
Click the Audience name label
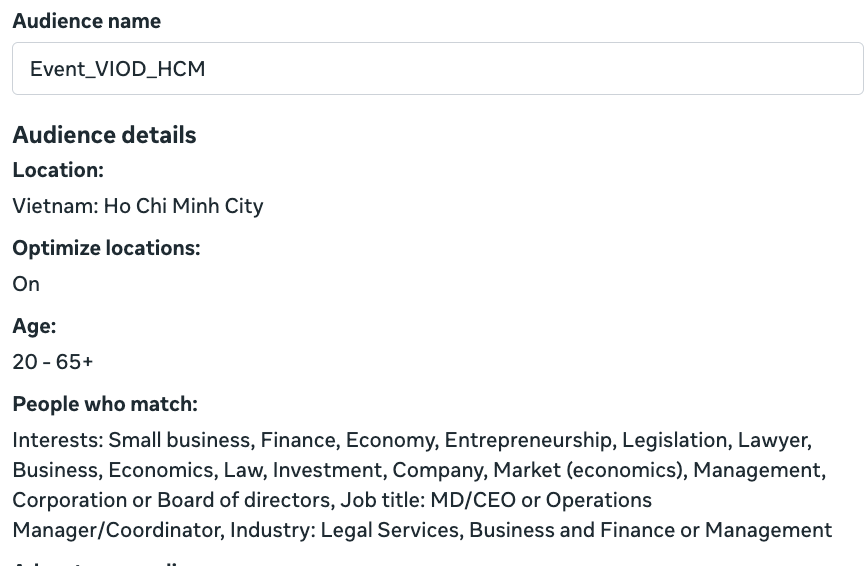[x=87, y=21]
